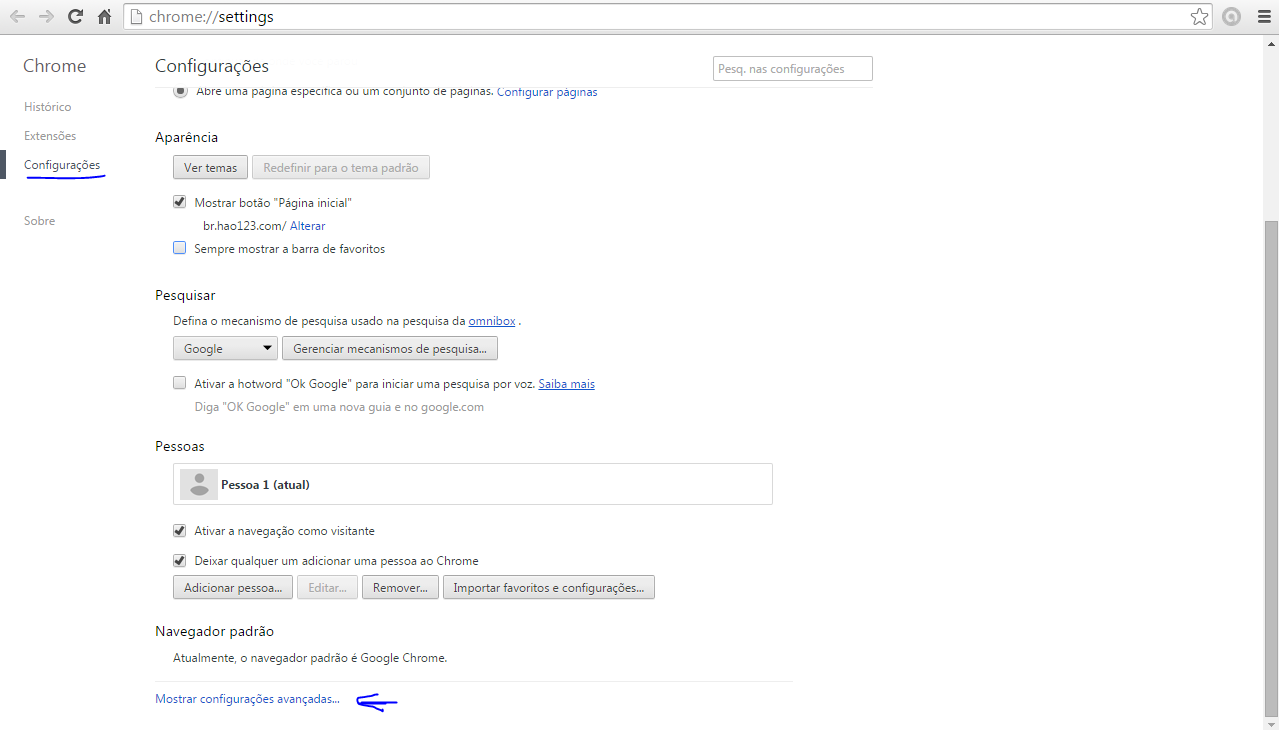
Task: Select the specific page startup radio button
Action: pyautogui.click(x=180, y=91)
